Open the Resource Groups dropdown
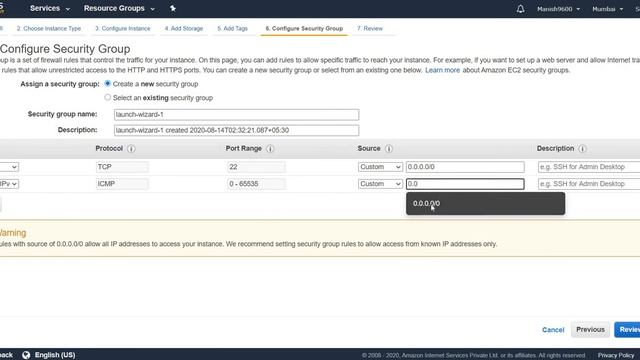The image size is (640, 360). [x=119, y=8]
